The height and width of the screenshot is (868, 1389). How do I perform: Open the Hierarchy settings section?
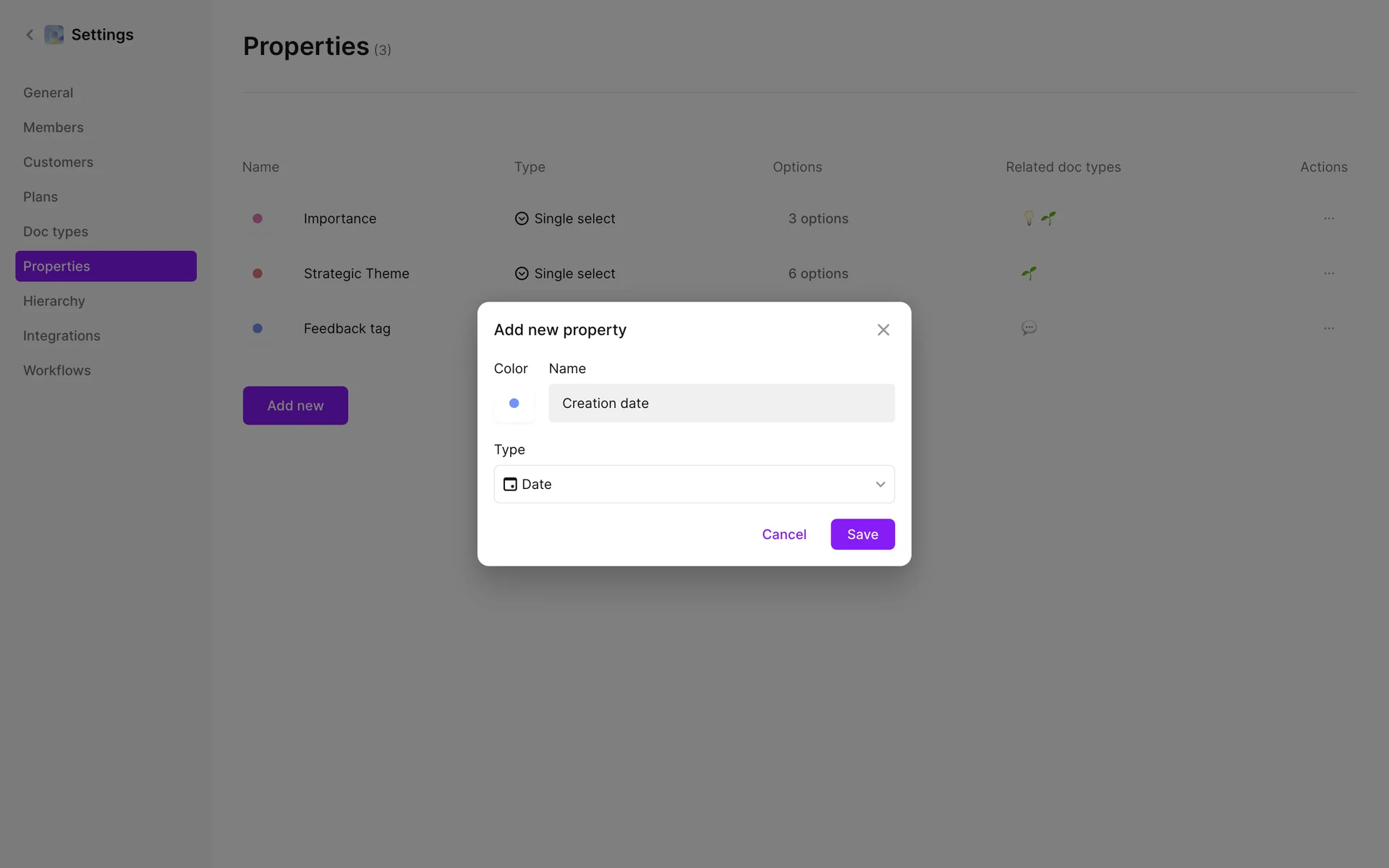54,301
